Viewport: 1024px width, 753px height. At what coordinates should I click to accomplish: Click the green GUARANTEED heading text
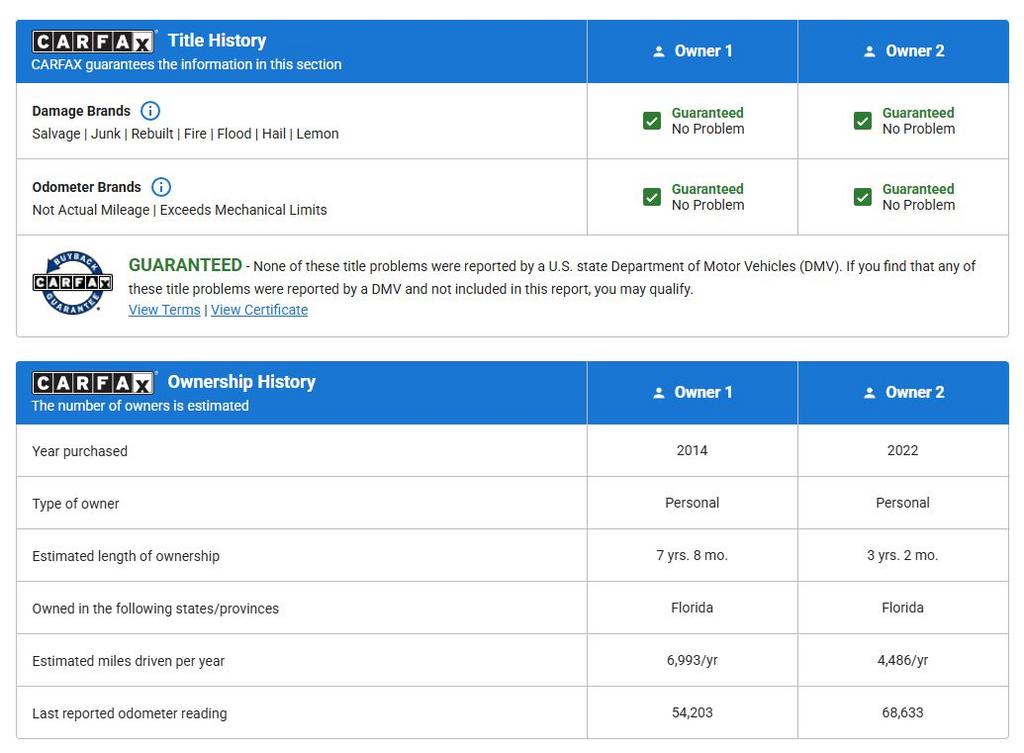point(185,265)
